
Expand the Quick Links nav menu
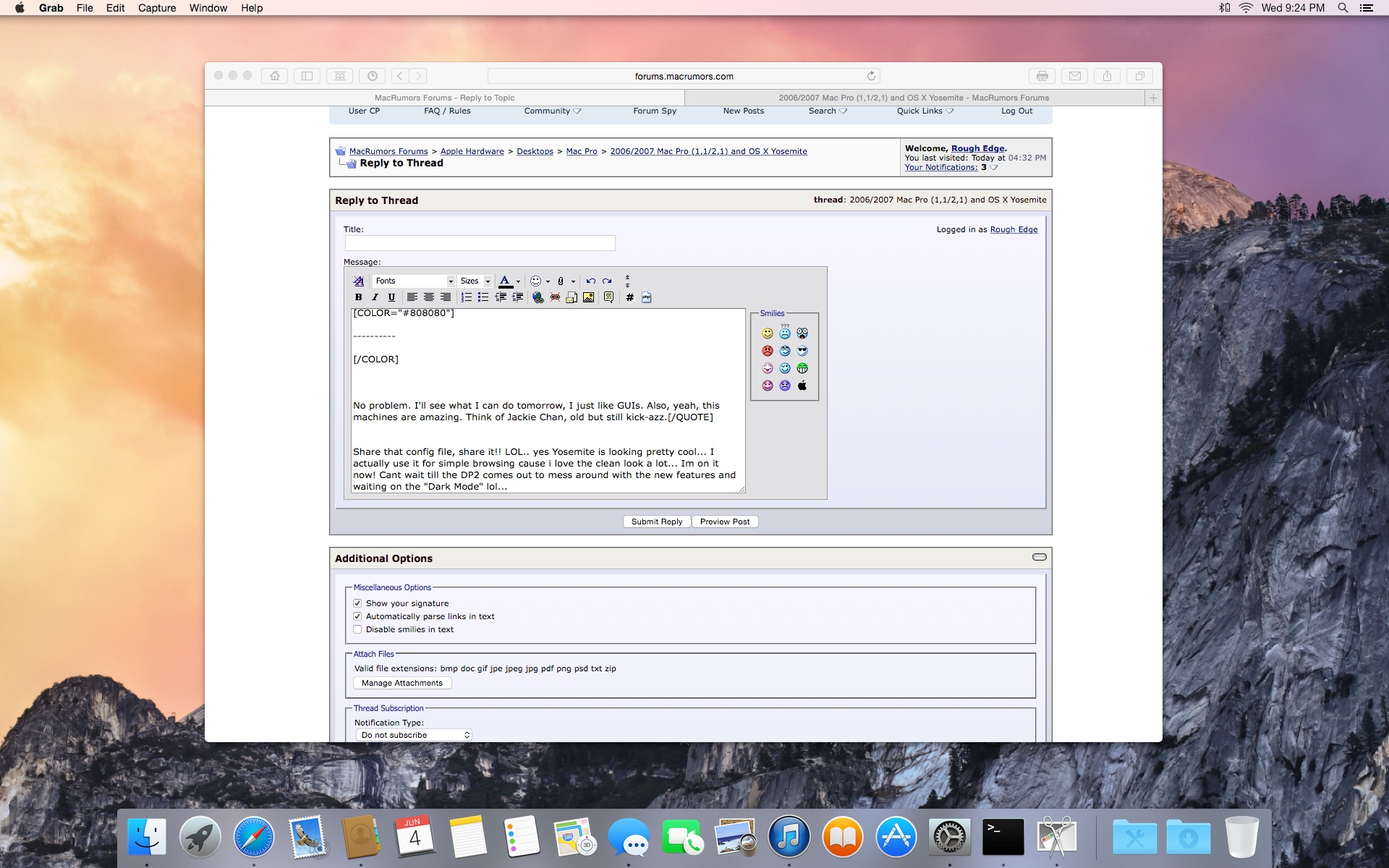tap(925, 111)
